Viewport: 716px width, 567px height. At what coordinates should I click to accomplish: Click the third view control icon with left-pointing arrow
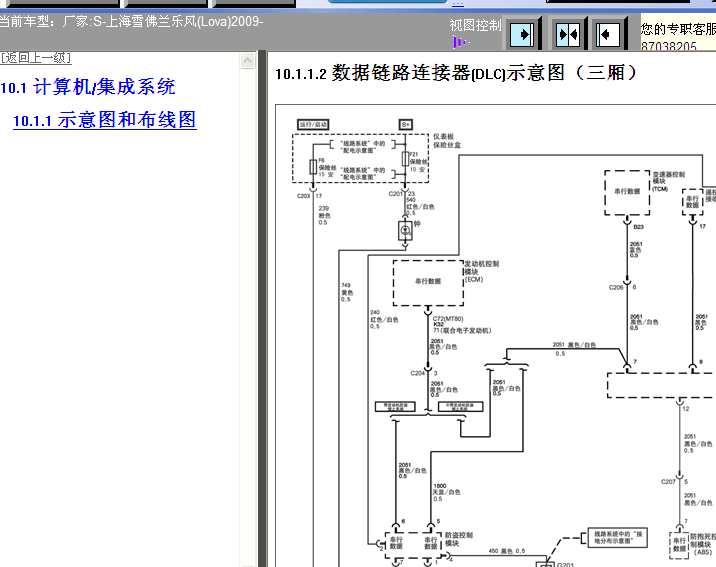(x=608, y=34)
